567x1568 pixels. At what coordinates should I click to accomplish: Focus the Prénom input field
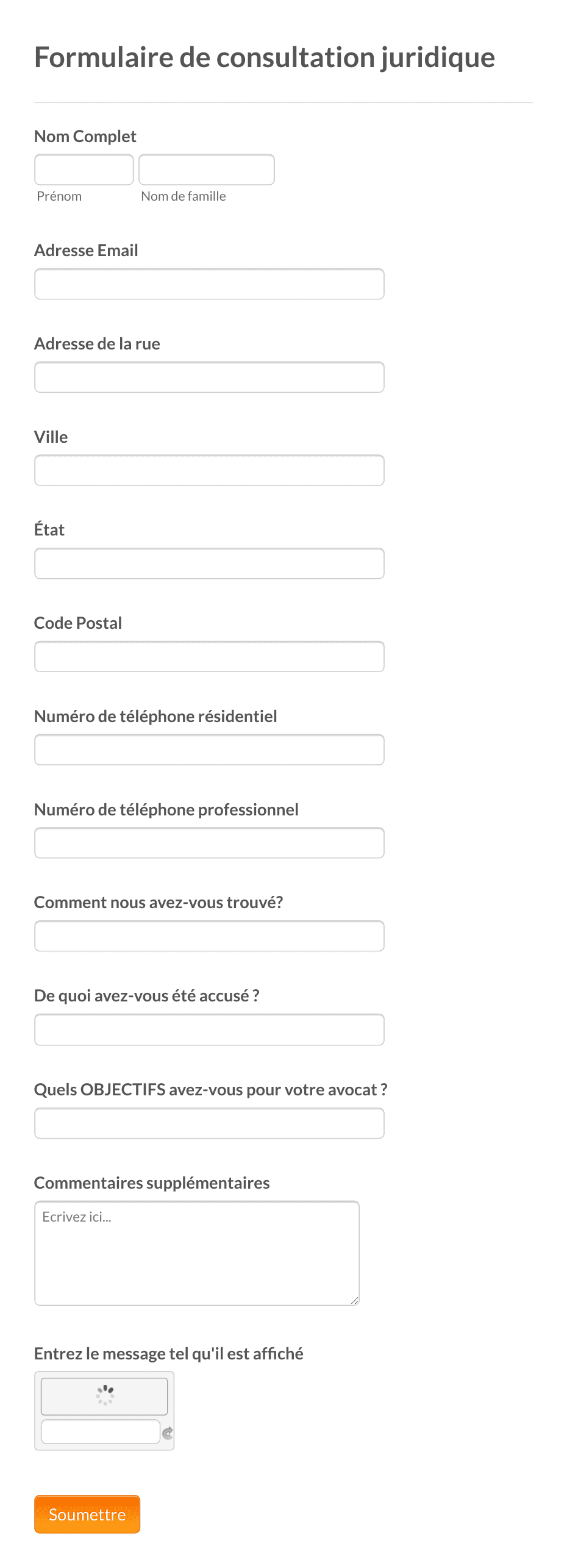84,170
